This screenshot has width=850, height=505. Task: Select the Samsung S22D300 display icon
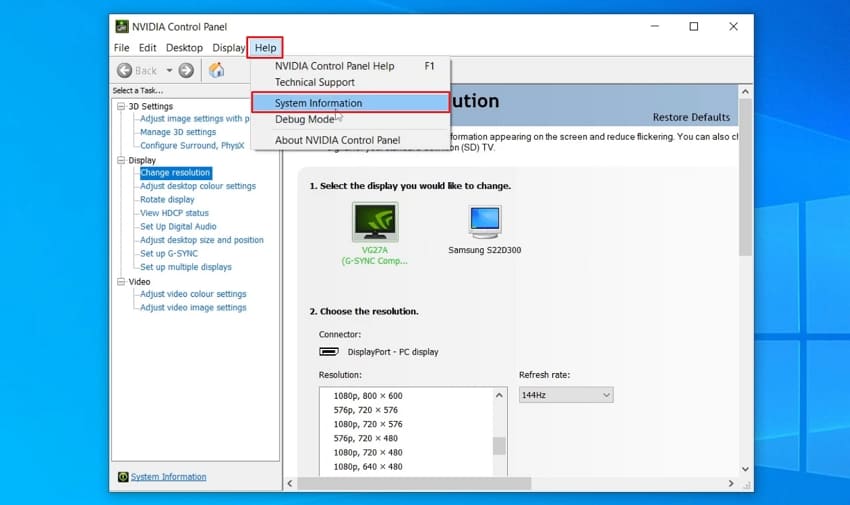click(485, 222)
